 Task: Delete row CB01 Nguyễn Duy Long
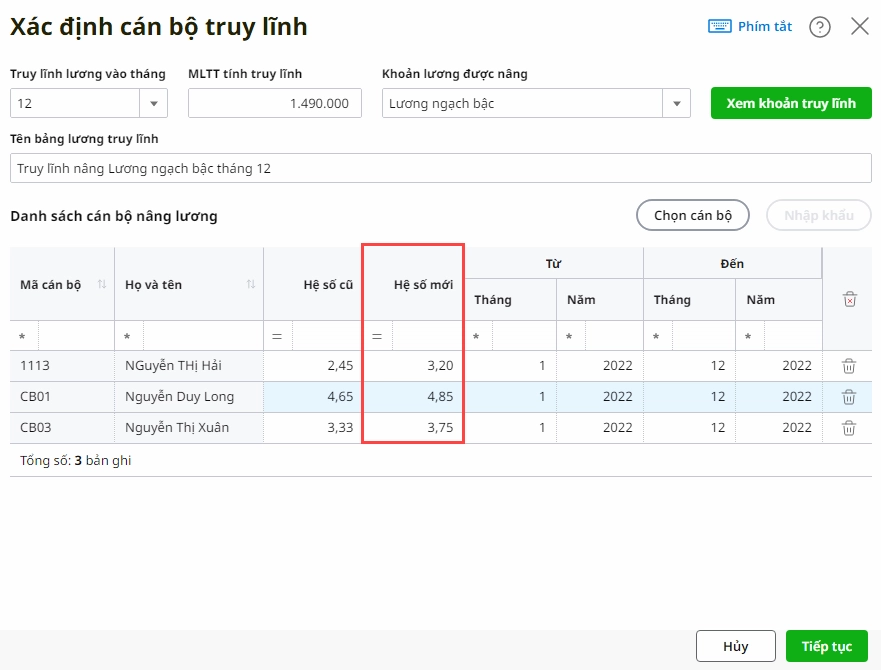(849, 397)
